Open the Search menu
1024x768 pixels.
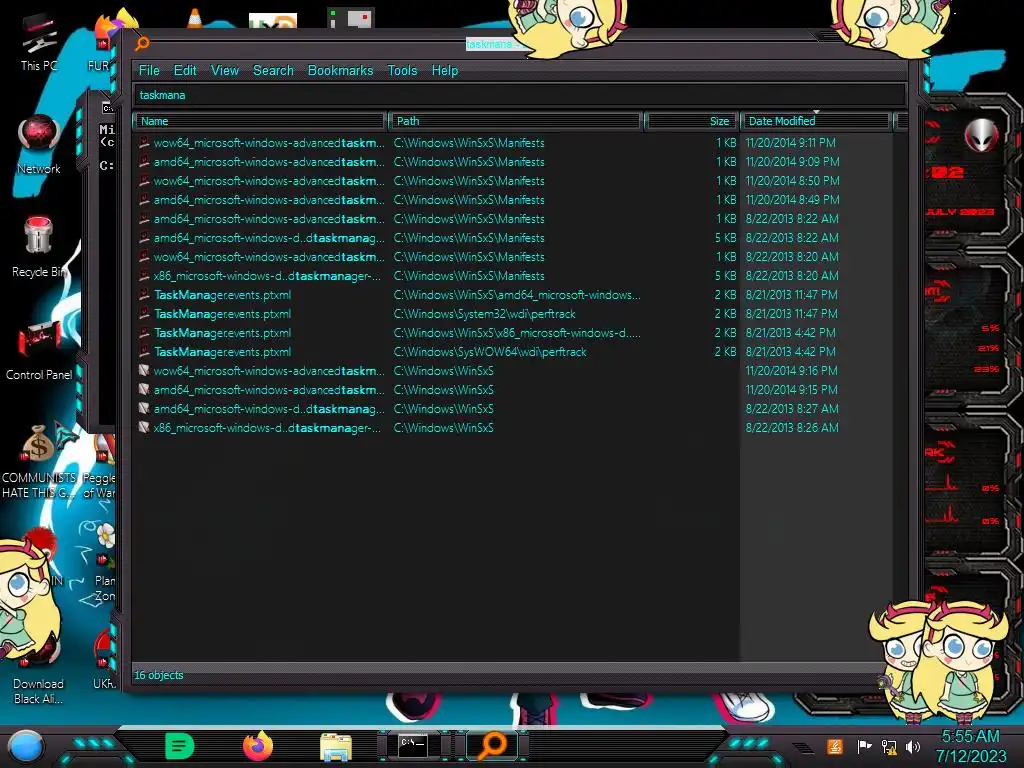(273, 71)
